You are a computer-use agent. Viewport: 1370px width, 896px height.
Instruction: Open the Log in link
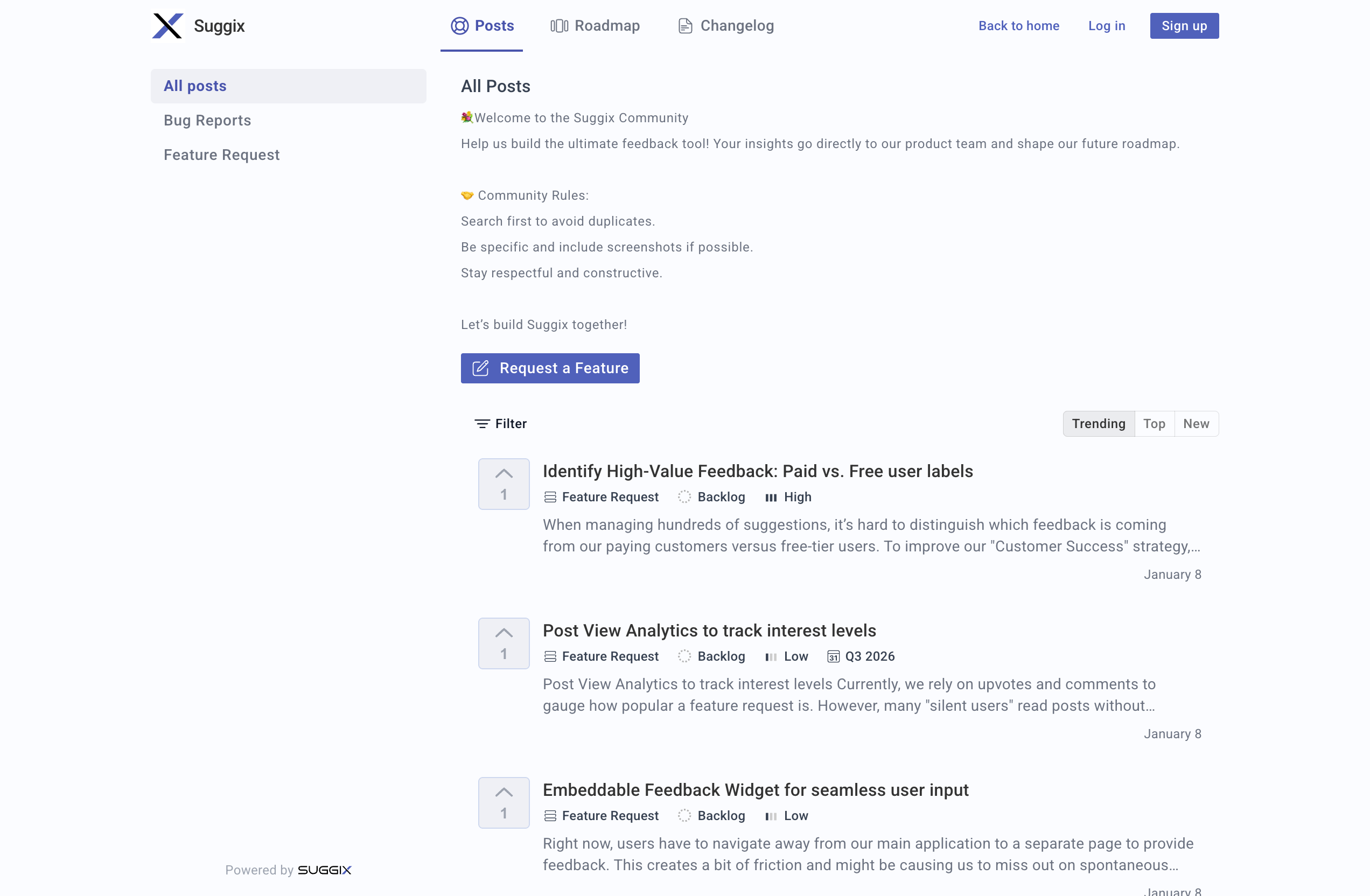(x=1106, y=26)
